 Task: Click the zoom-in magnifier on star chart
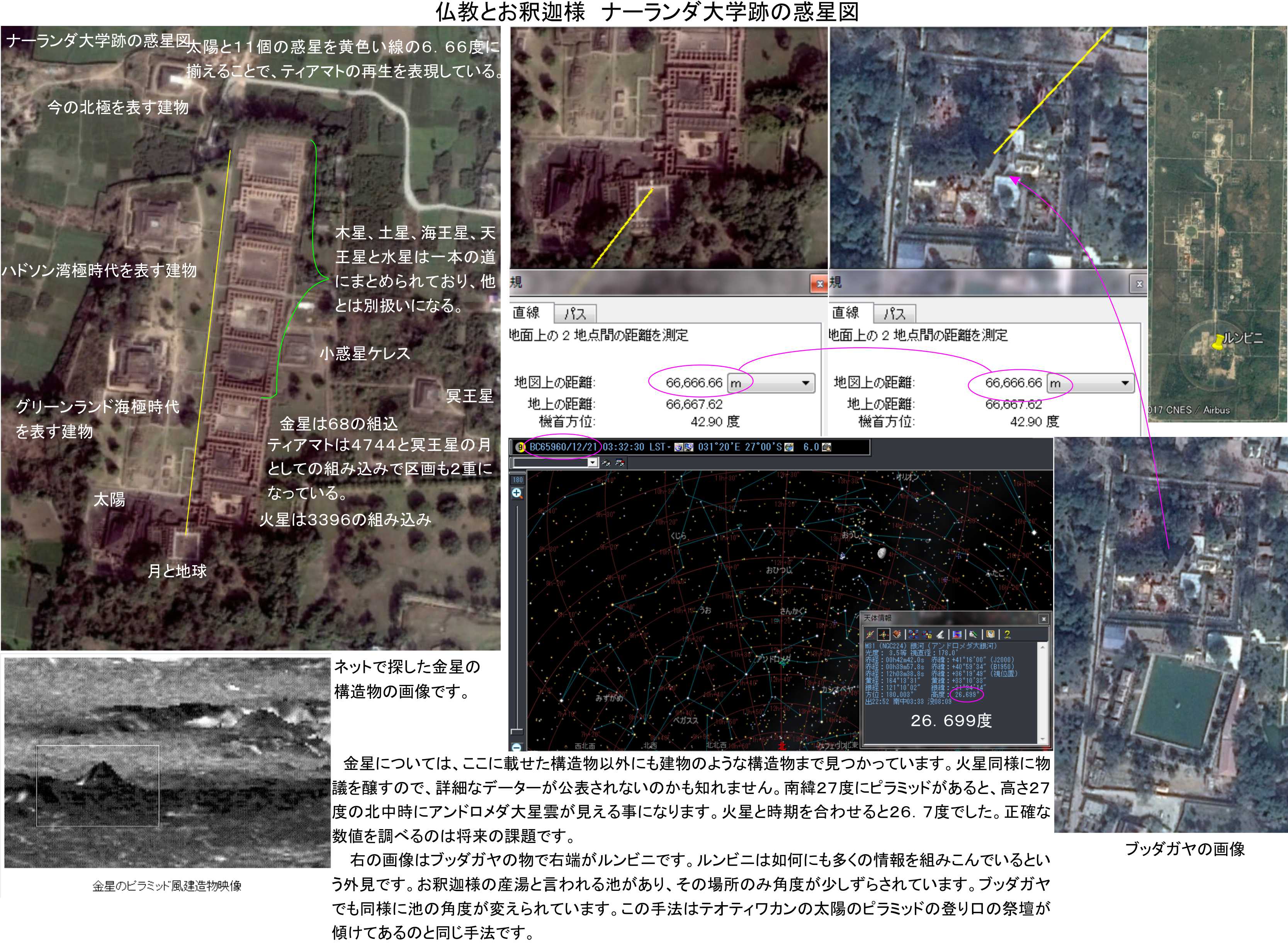517,493
